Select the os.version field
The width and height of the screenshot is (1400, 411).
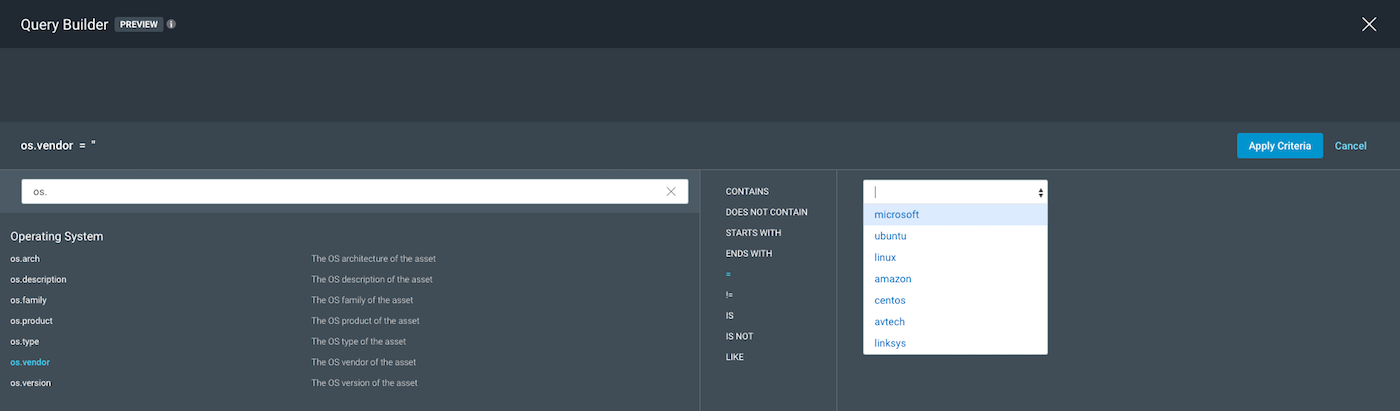point(30,383)
